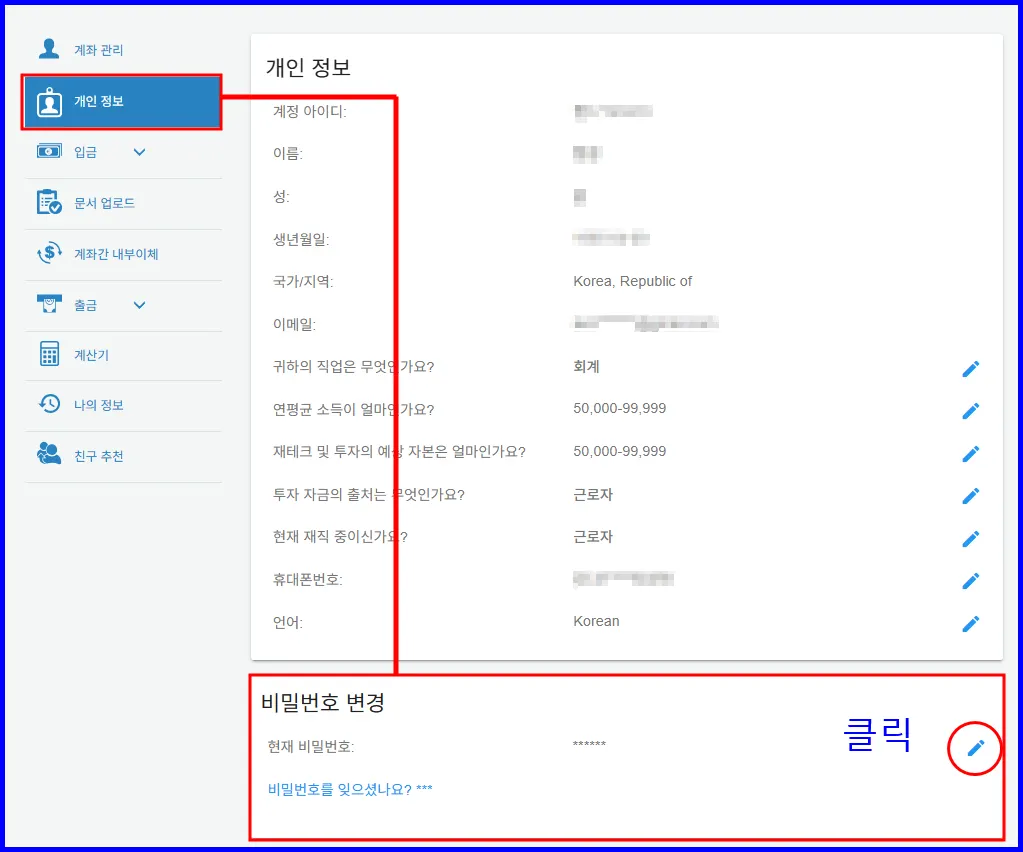Screen dimensions: 1023x852
Task: Edit the occupation field (회계) pencil
Action: [x=970, y=369]
